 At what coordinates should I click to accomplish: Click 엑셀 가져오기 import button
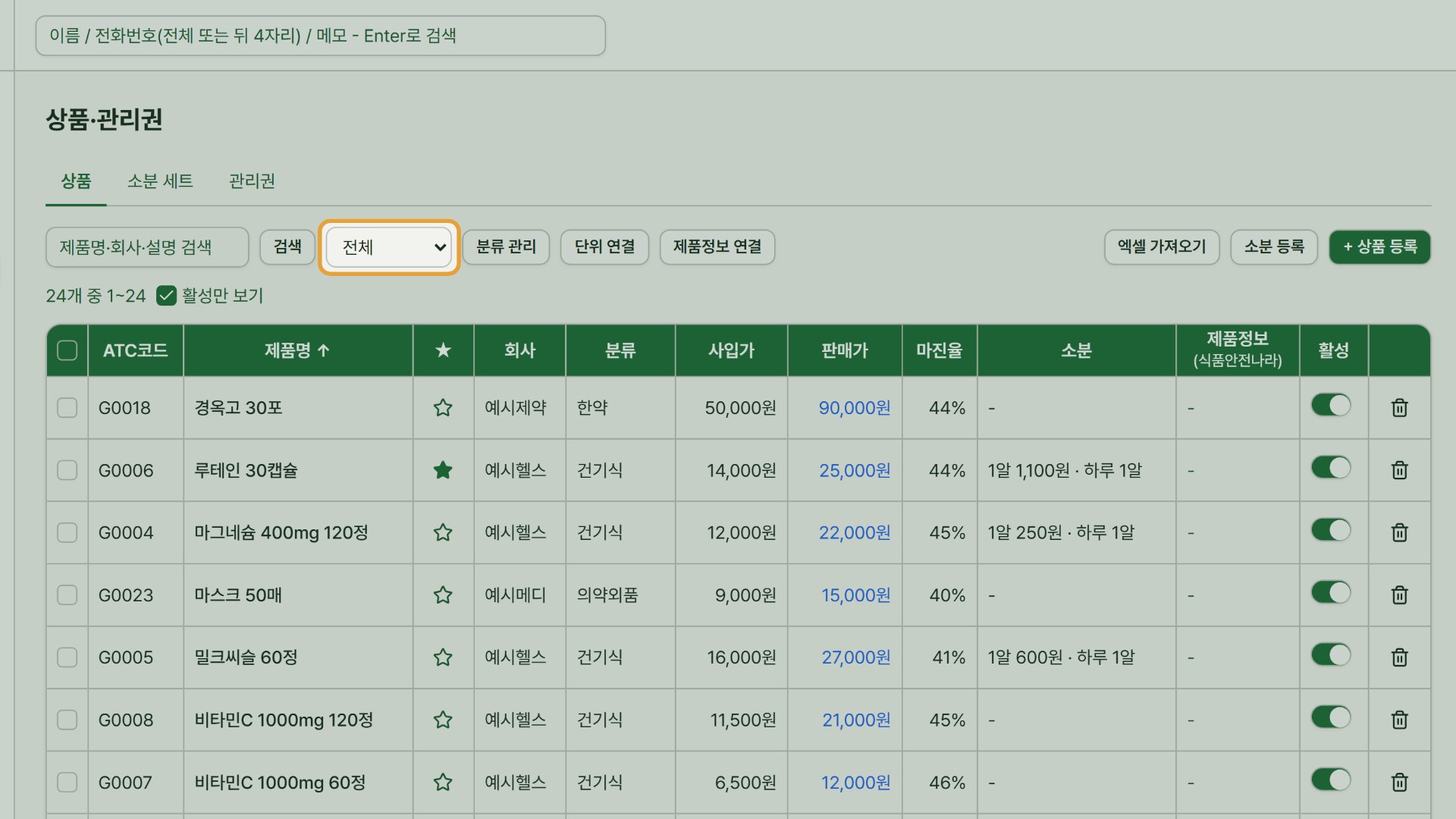(x=1162, y=247)
